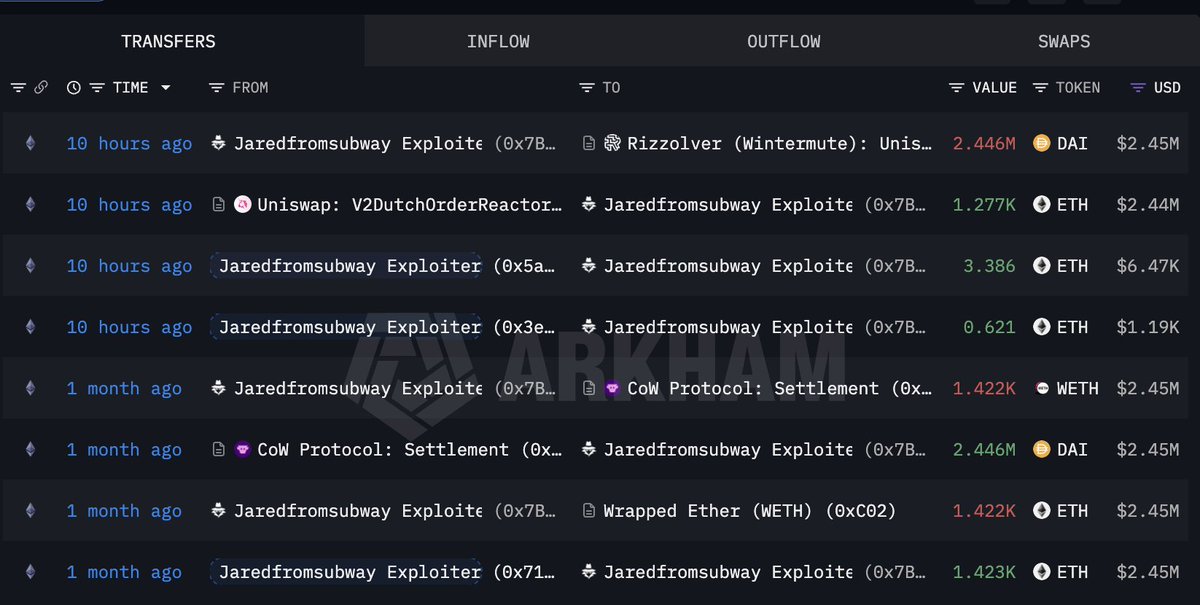Click the contract document icon before Wrapped Ether
The height and width of the screenshot is (605, 1200).
589,511
